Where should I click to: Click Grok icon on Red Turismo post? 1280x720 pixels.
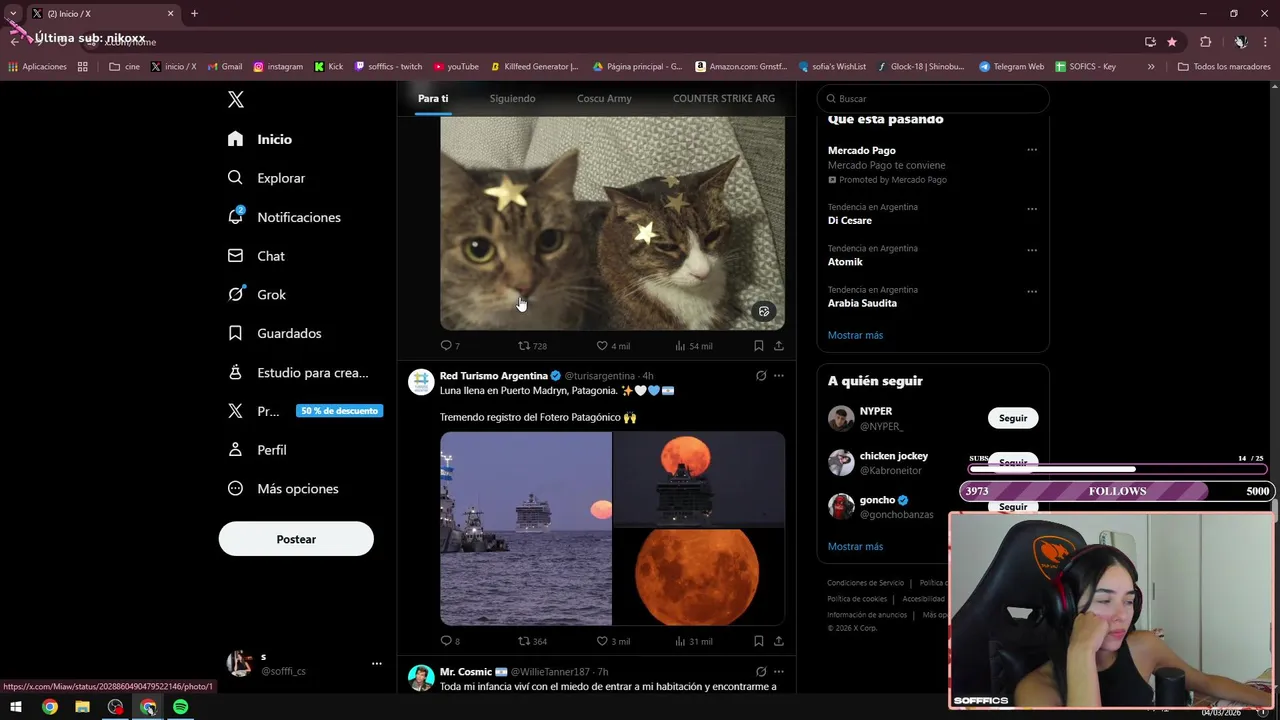click(761, 376)
